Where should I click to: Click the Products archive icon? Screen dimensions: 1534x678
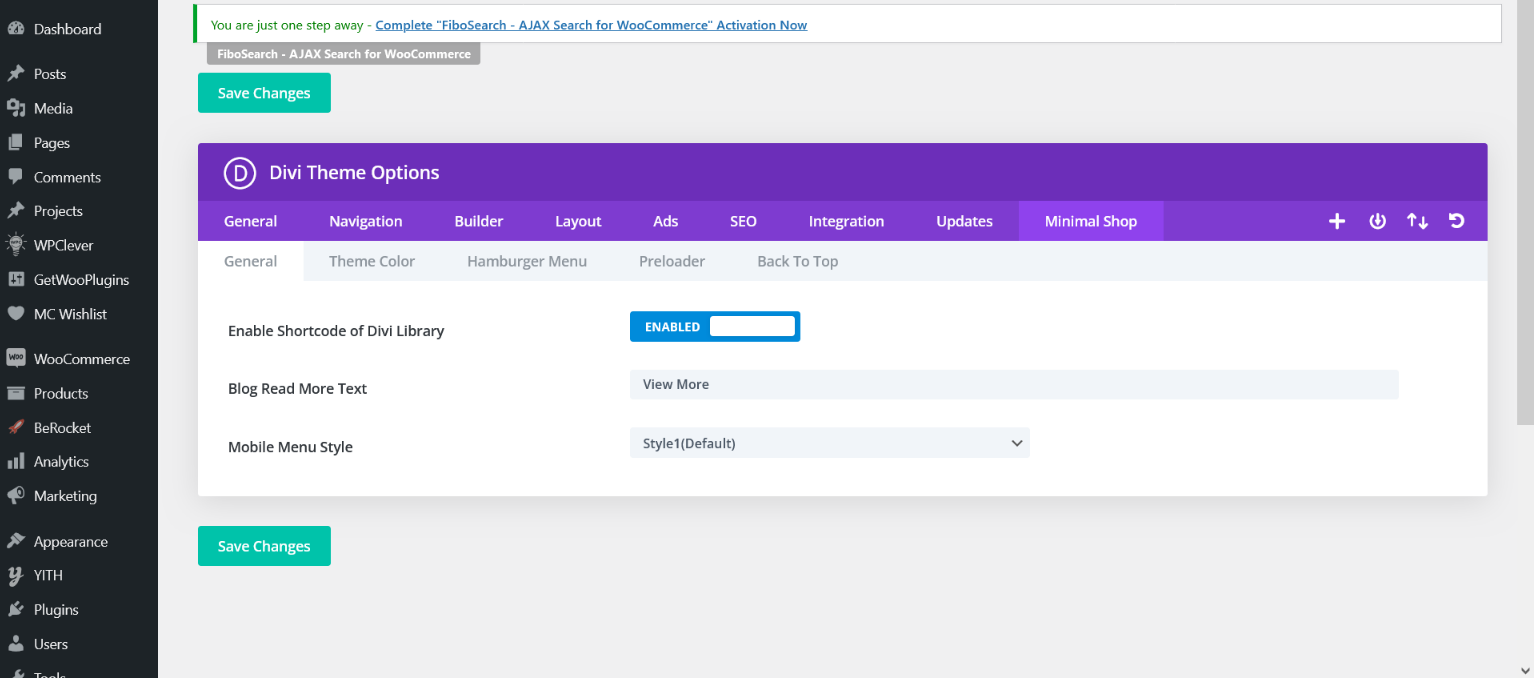(x=15, y=393)
